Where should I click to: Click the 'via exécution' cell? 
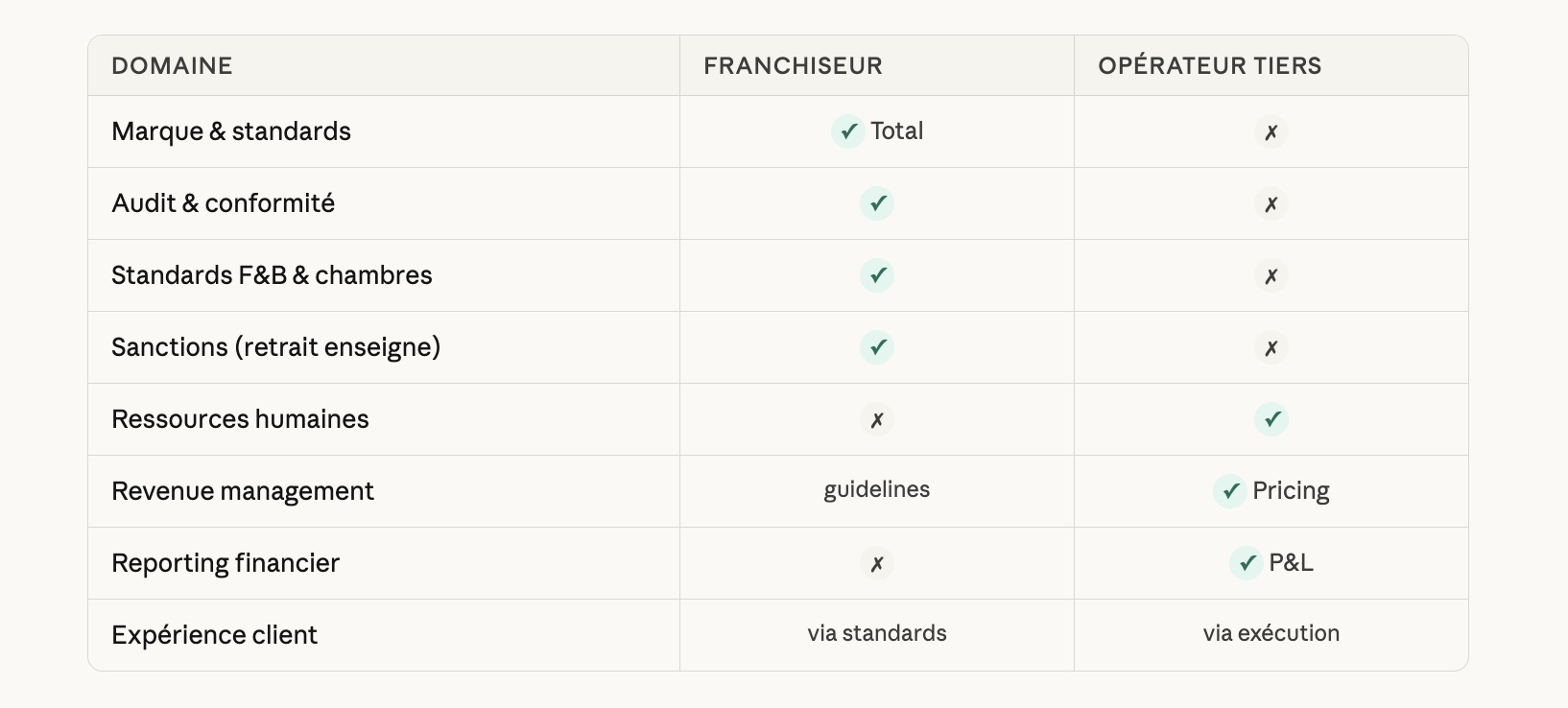coord(1271,633)
